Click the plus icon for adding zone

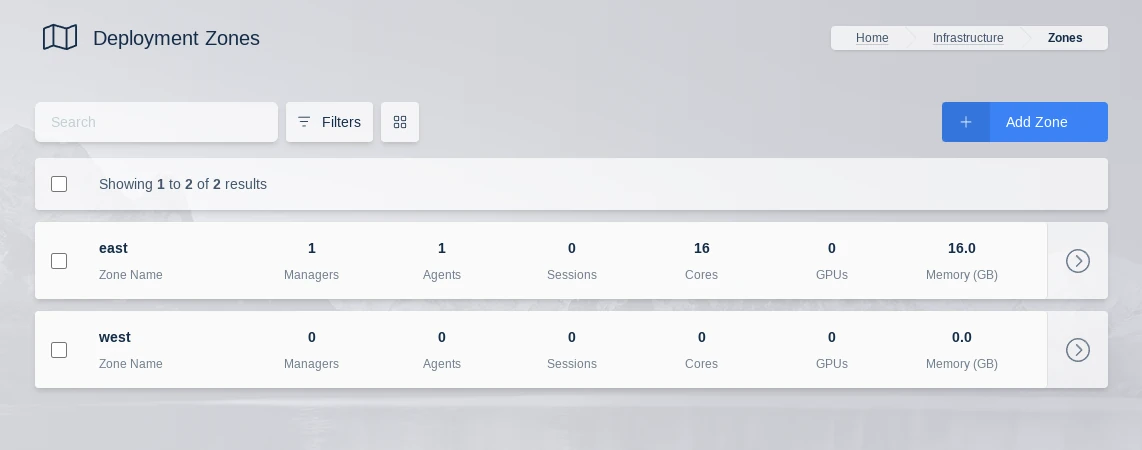click(x=966, y=122)
